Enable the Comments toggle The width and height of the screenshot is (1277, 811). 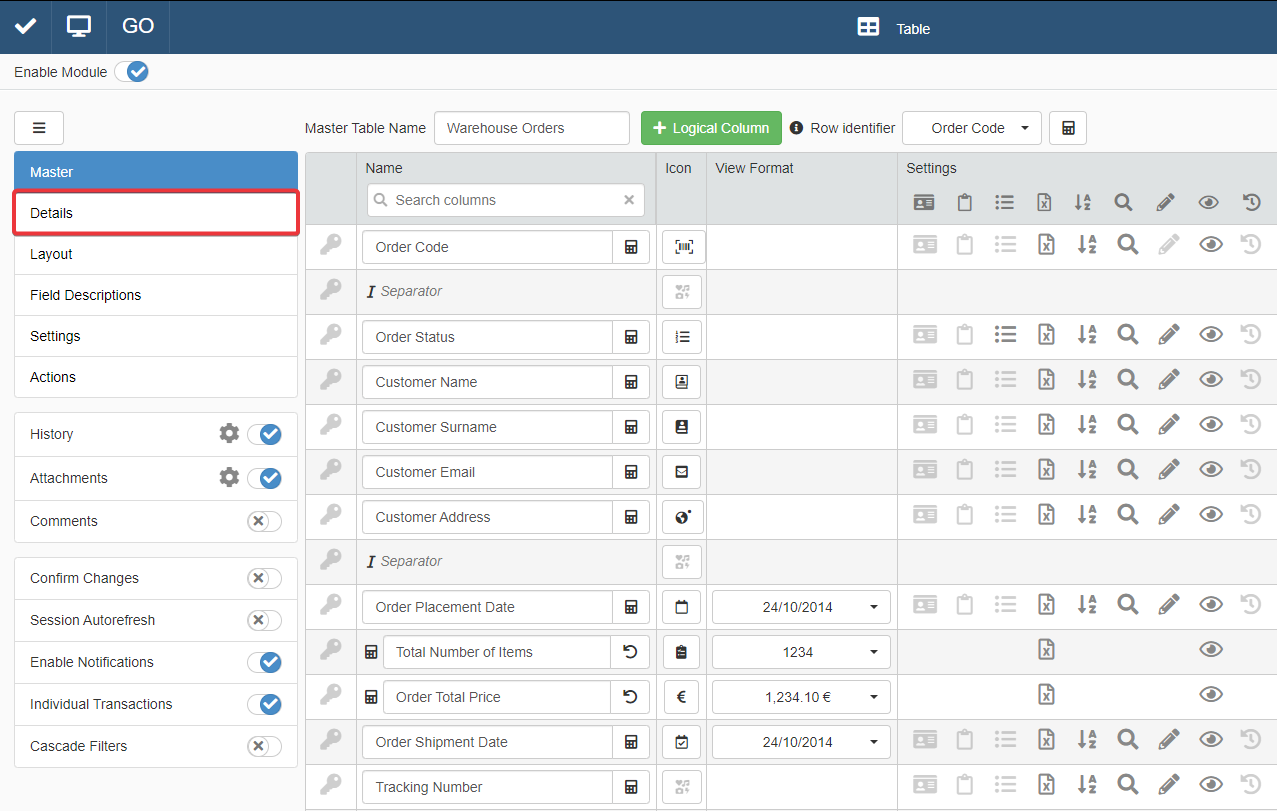[x=264, y=521]
